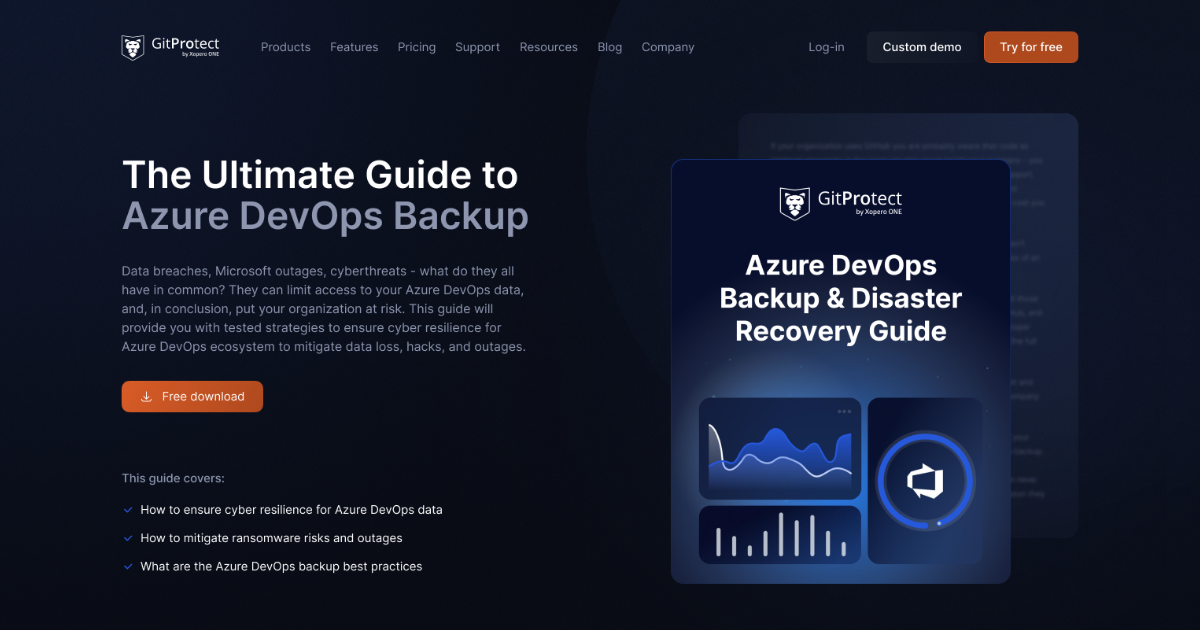Open the Products dropdown menu
The image size is (1200, 630).
click(285, 47)
